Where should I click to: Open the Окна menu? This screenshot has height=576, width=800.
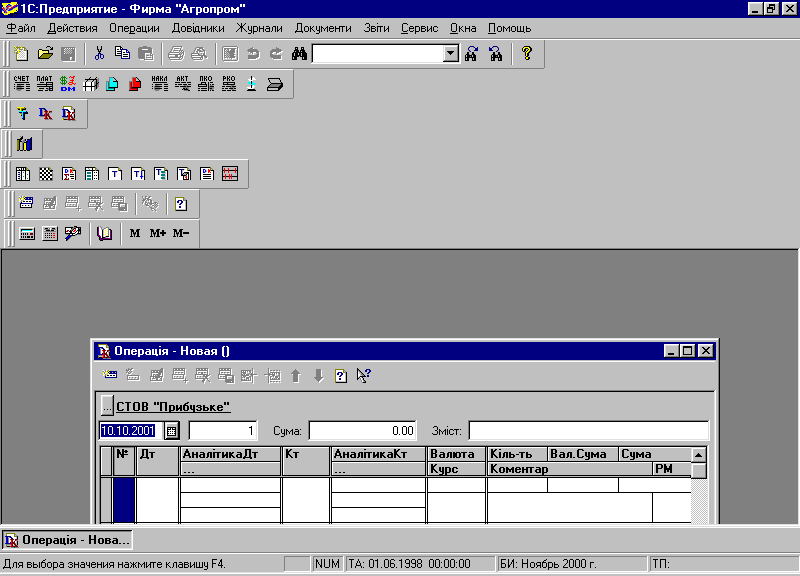[x=463, y=28]
